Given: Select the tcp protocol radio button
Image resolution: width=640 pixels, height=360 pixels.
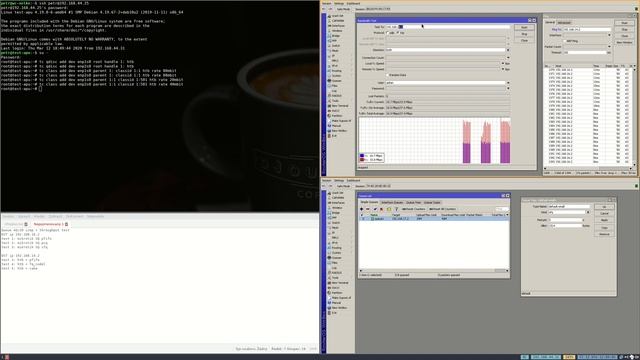Looking at the screenshot, I should [398, 33].
